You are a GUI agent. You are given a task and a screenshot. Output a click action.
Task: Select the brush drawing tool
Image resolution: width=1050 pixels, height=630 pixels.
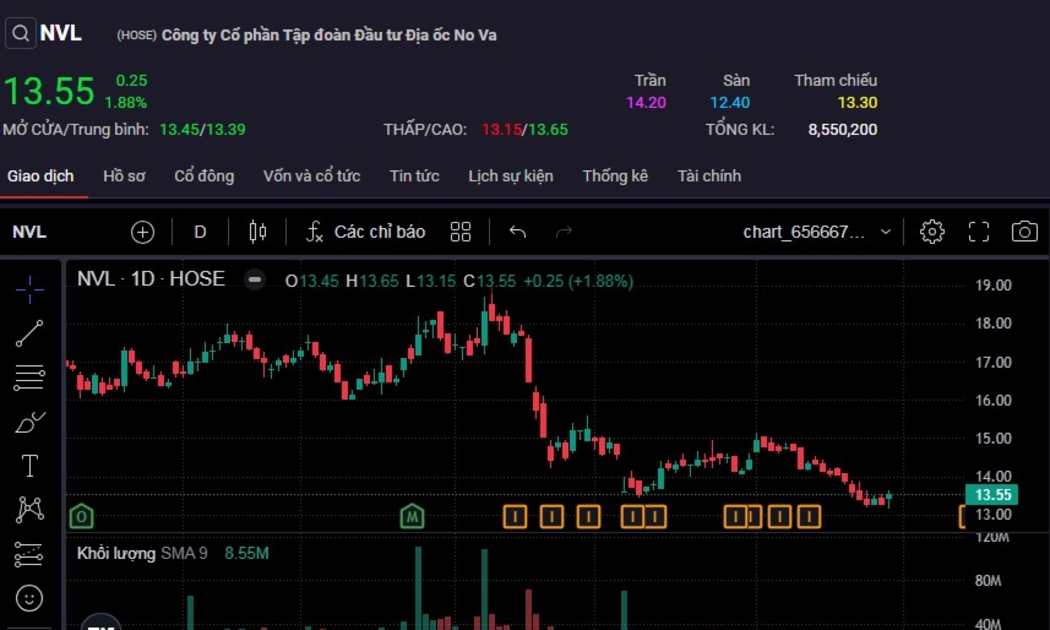click(30, 422)
